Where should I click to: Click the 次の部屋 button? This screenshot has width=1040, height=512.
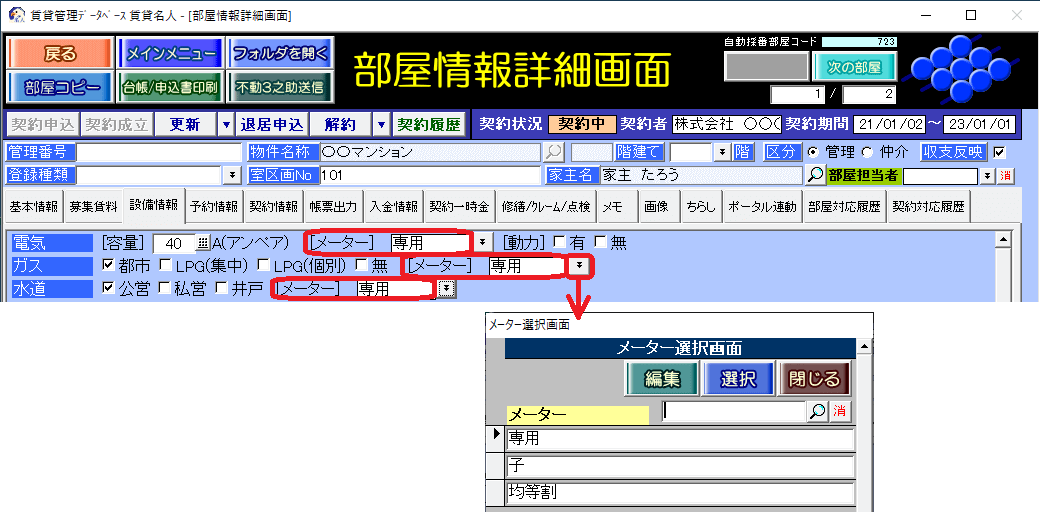pos(855,66)
